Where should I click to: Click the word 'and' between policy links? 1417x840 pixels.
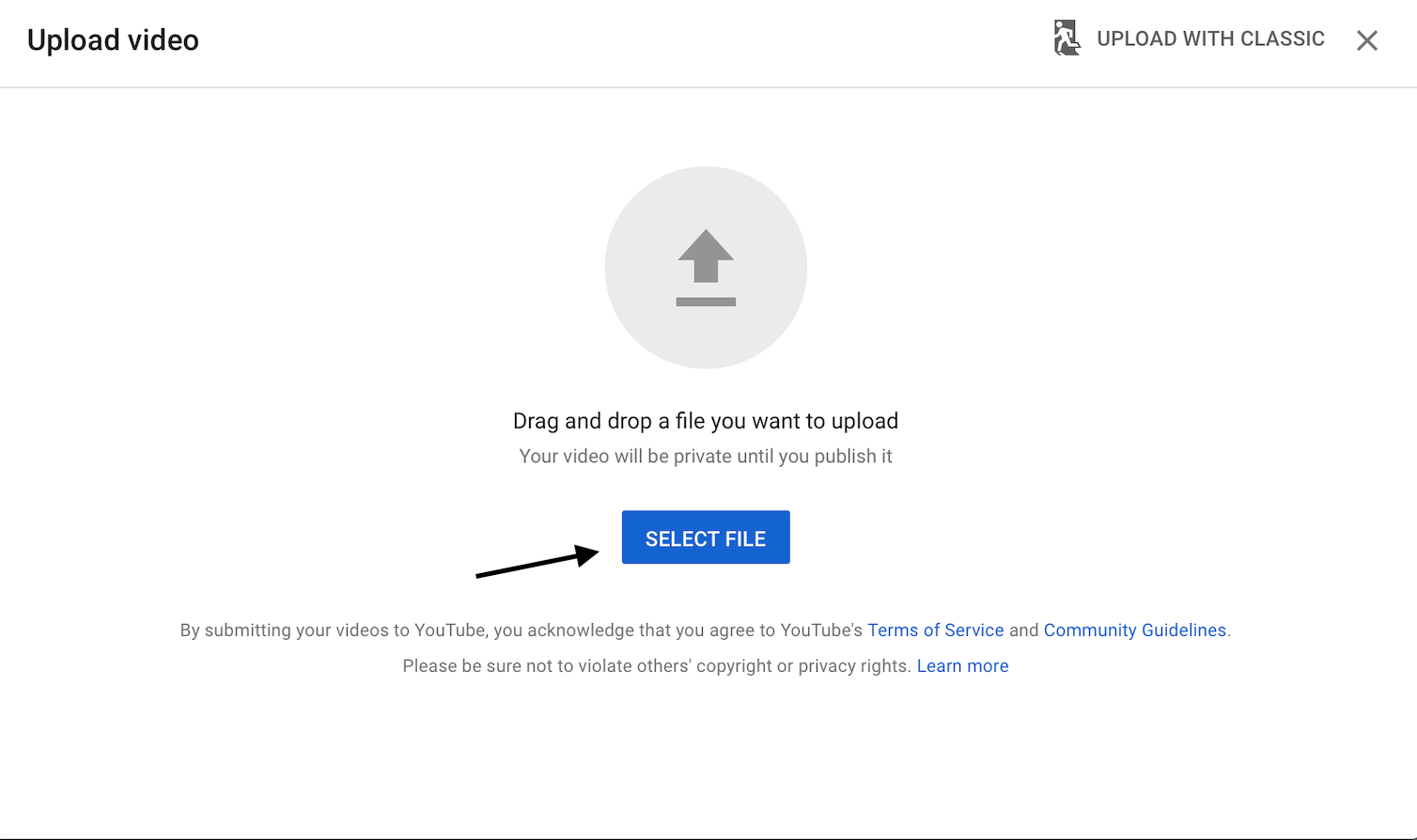point(1023,630)
